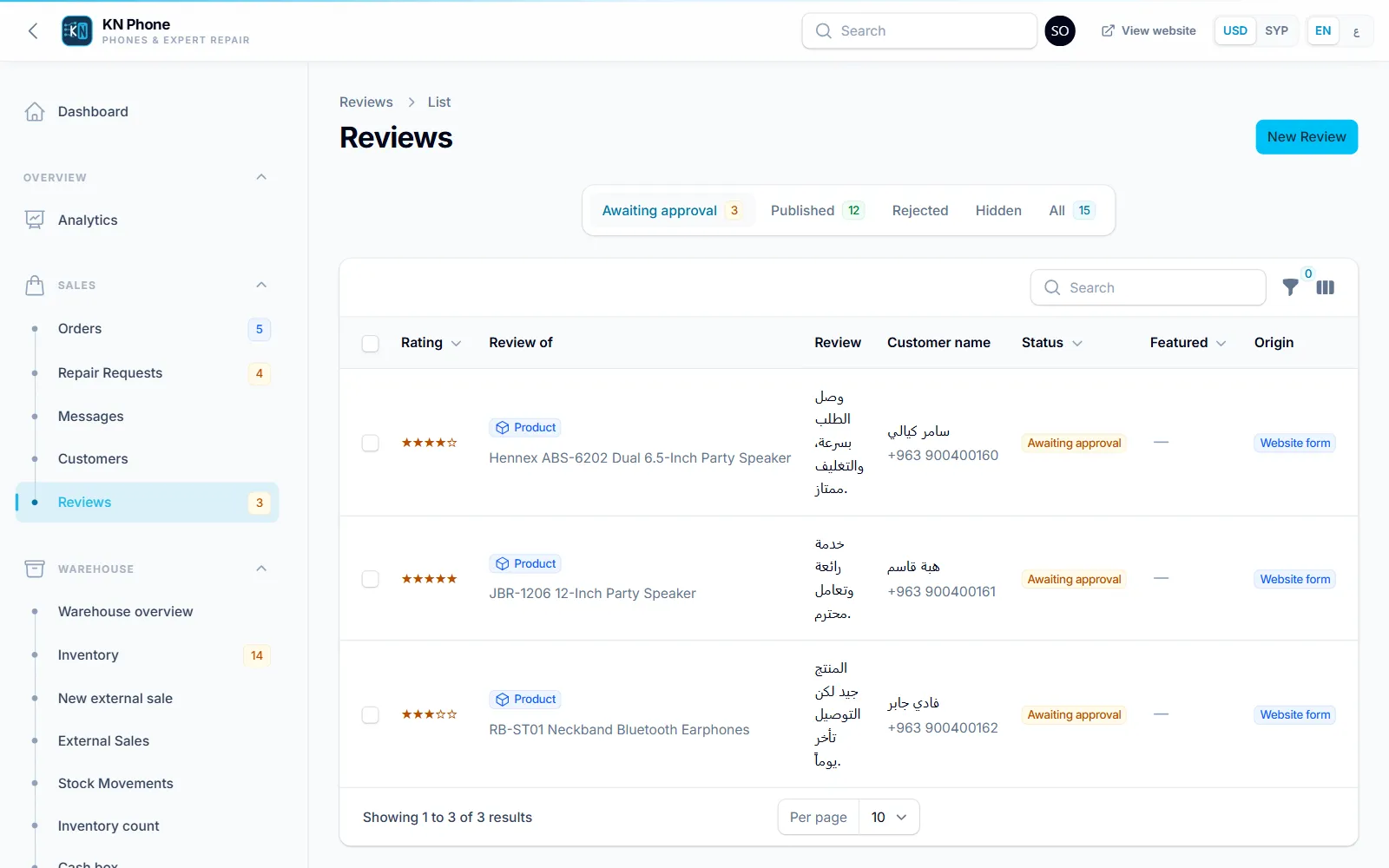1389x868 pixels.
Task: Click the Dashboard home icon
Action: (35, 112)
